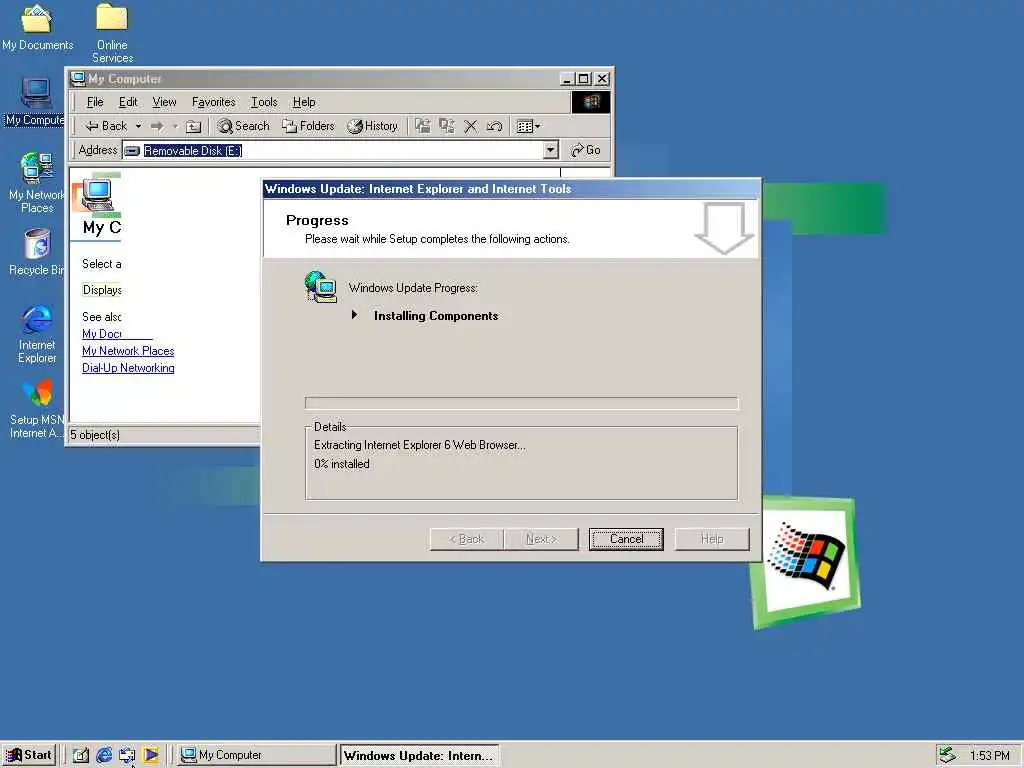Click Show Desktop quick launch icon

[x=80, y=755]
